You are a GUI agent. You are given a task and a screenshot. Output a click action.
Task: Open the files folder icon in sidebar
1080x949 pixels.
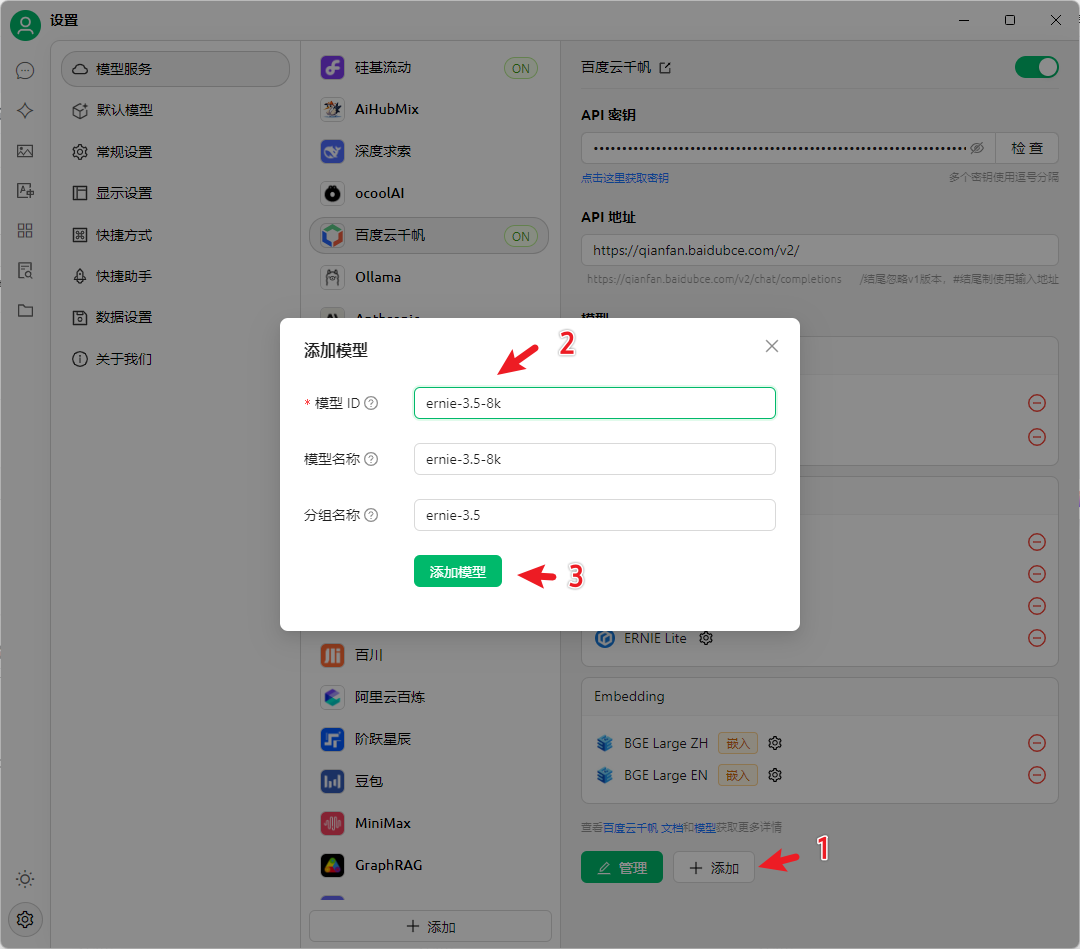25,311
